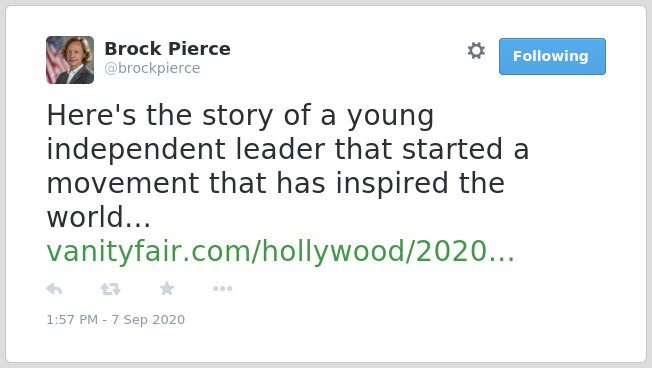The height and width of the screenshot is (368, 652).
Task: Open Brock Pierce's profile via display name
Action: pyautogui.click(x=167, y=49)
